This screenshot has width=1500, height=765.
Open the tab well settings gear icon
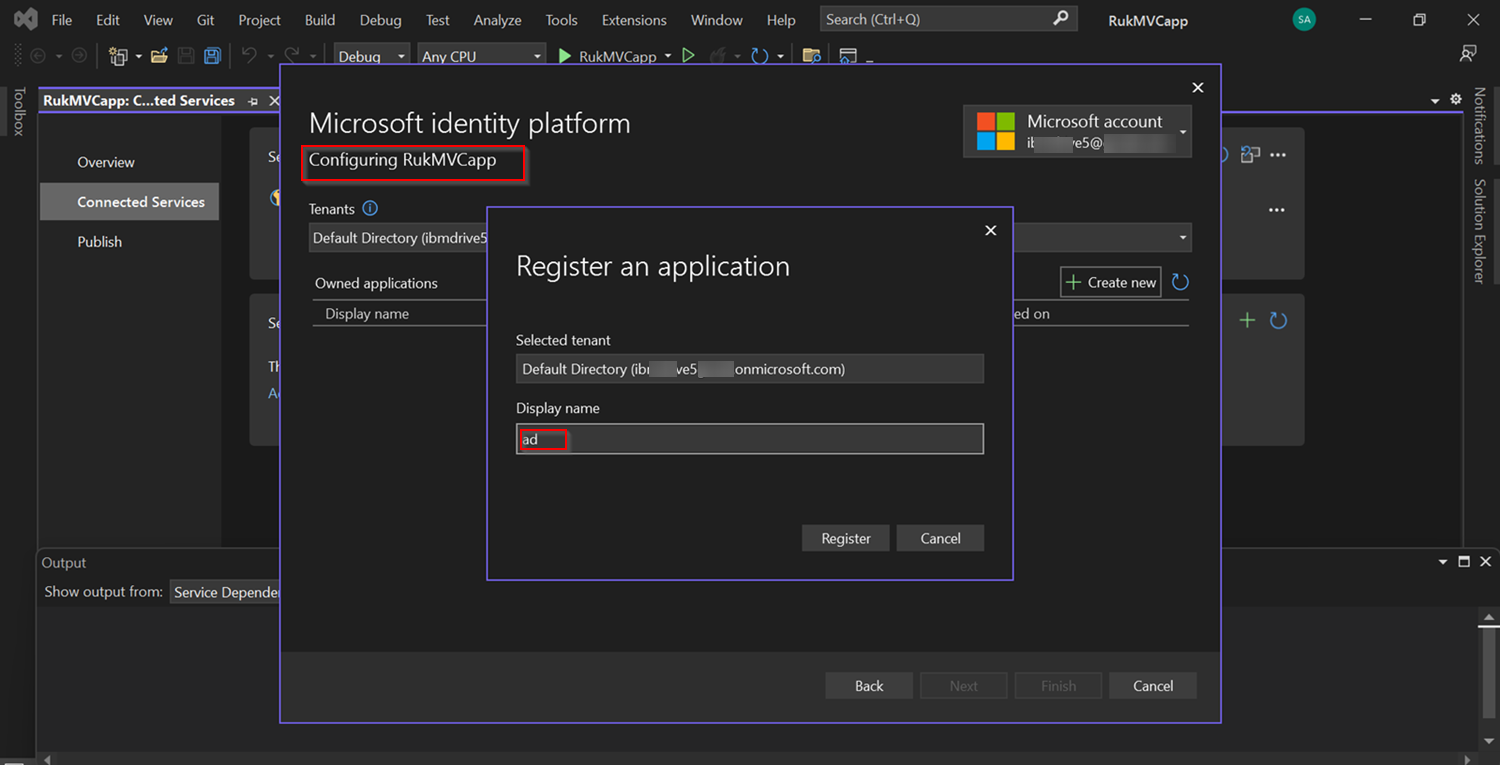pos(1455,99)
